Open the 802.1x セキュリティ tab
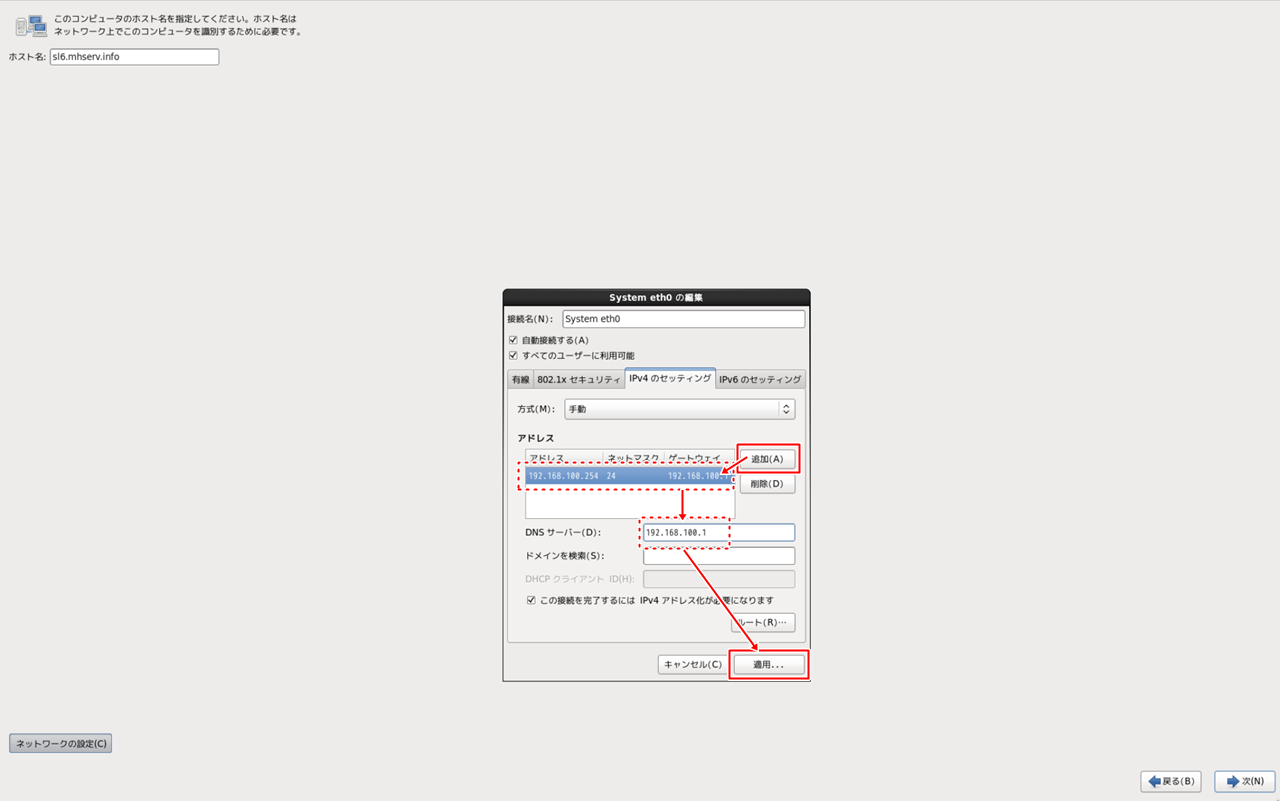Screen dimensions: 1280x801 click(579, 380)
